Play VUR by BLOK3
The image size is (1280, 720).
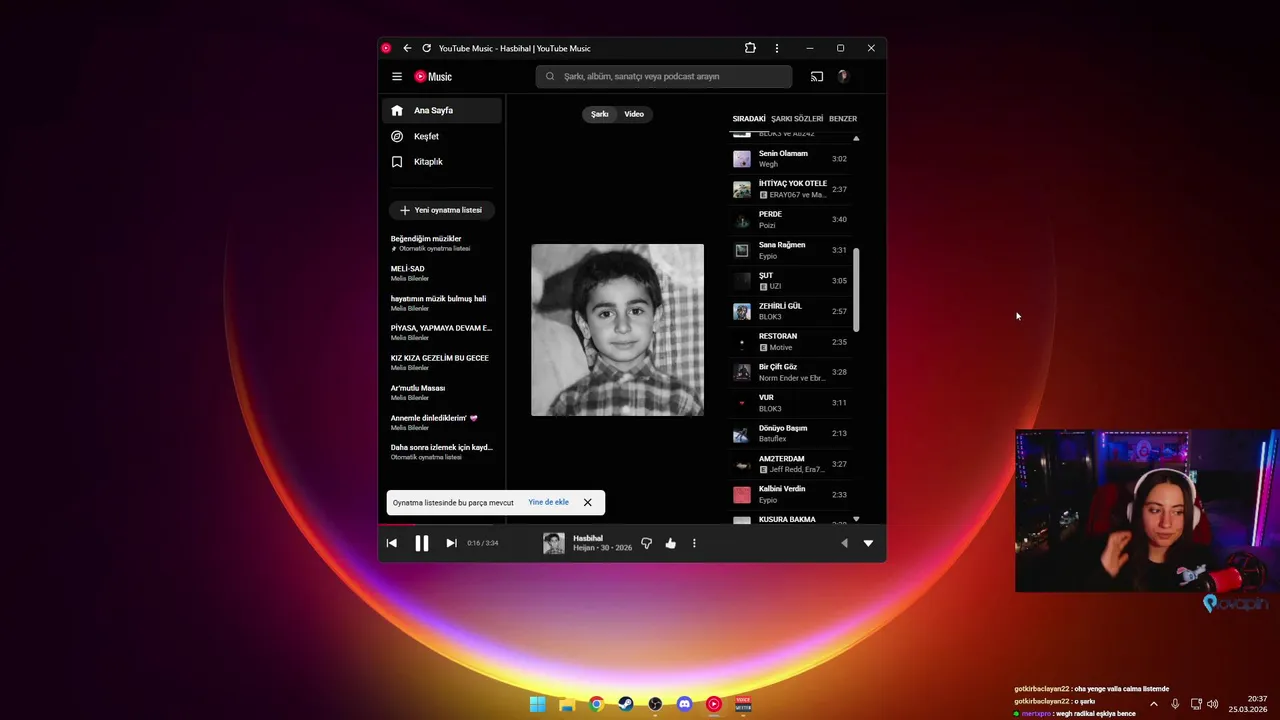pos(790,403)
